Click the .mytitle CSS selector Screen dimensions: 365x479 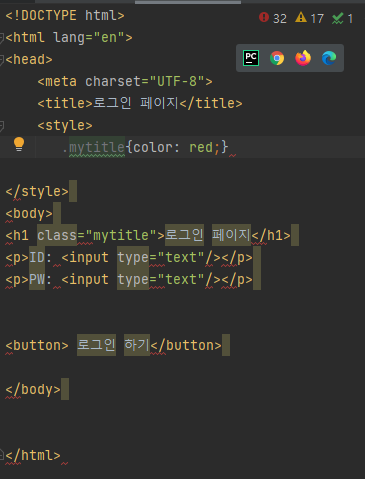point(93,147)
